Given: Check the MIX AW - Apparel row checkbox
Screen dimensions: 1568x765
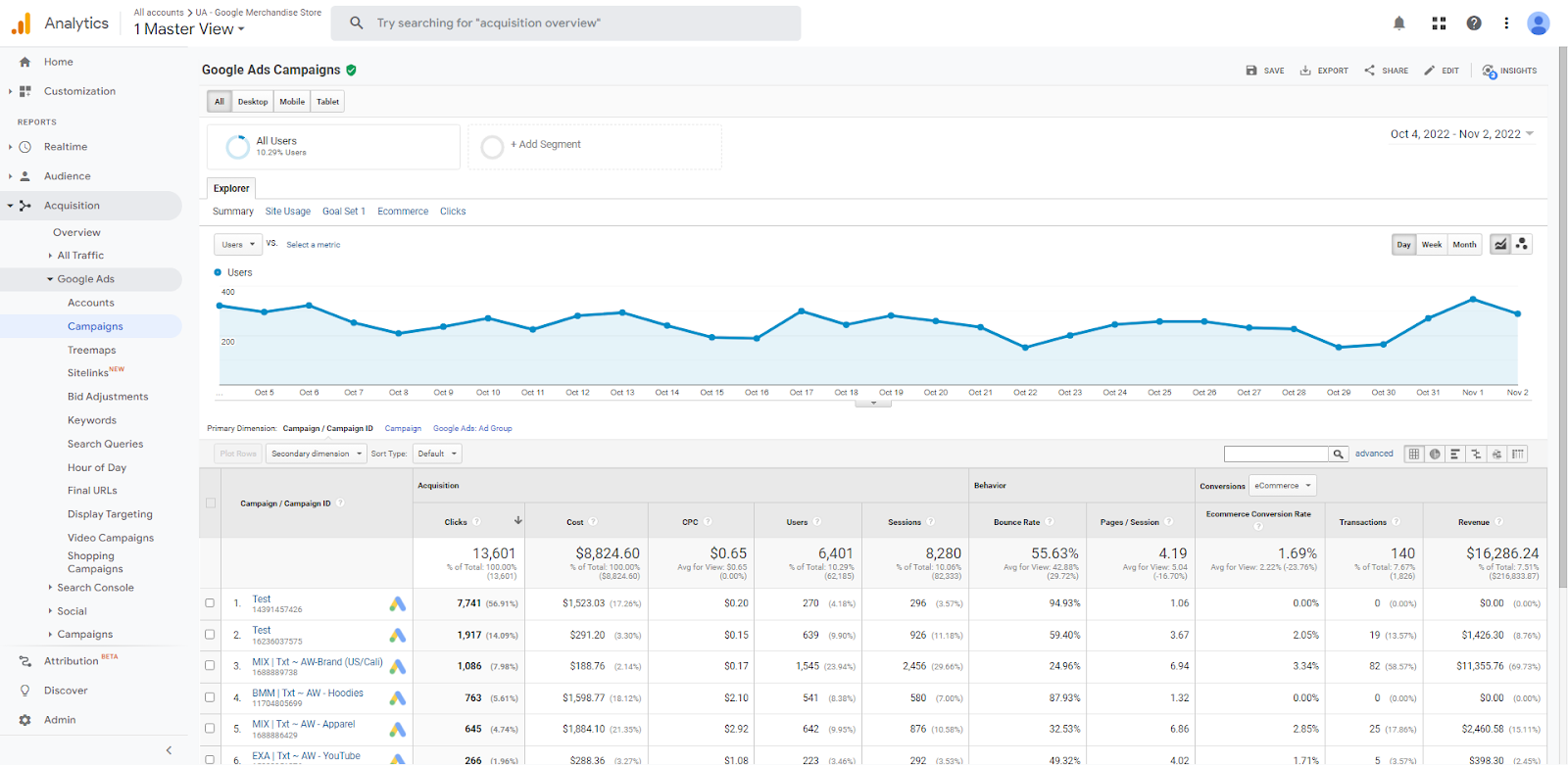Looking at the screenshot, I should (x=210, y=729).
